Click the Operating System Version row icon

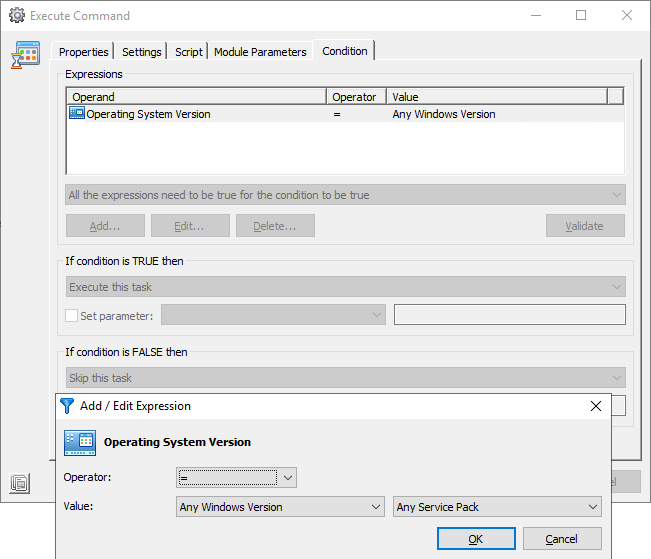pyautogui.click(x=77, y=114)
